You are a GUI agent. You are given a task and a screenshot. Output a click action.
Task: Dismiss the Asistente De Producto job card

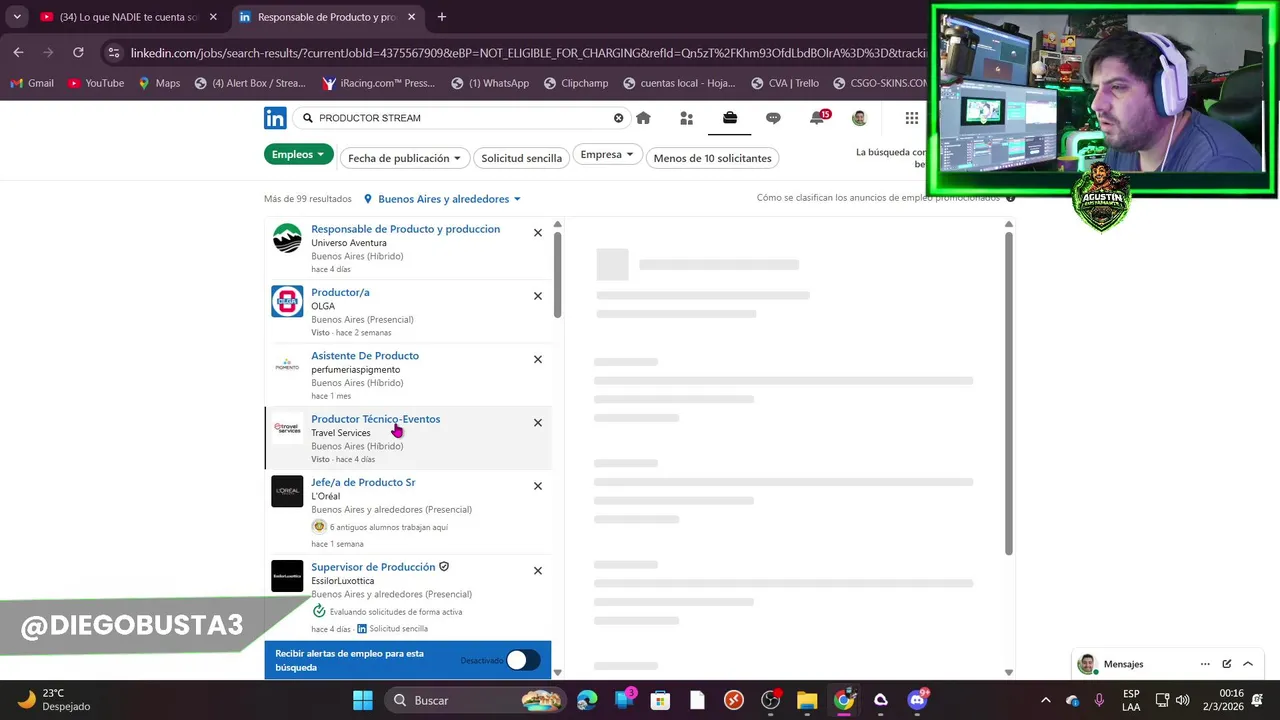click(538, 359)
